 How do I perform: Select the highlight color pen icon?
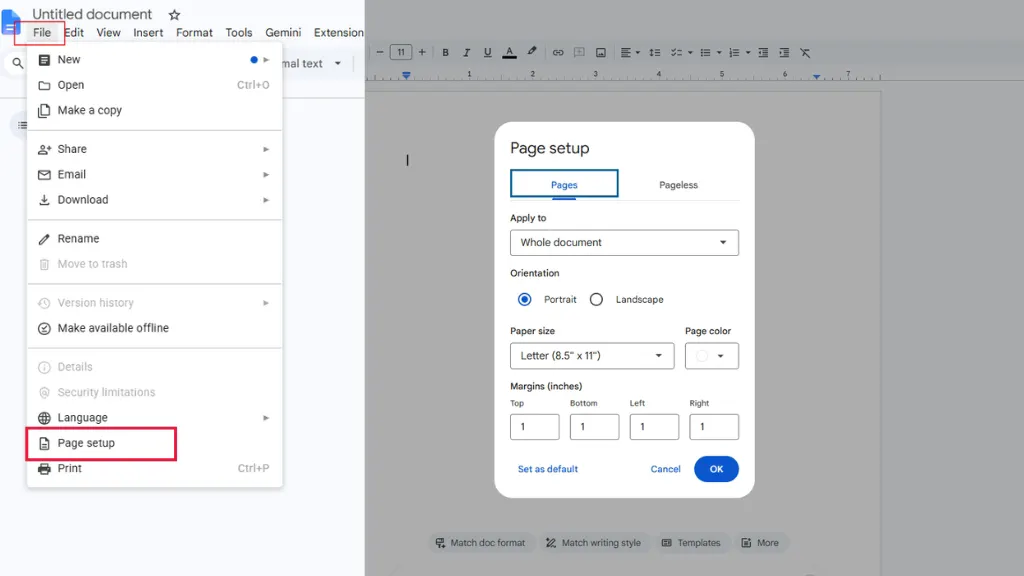point(532,52)
